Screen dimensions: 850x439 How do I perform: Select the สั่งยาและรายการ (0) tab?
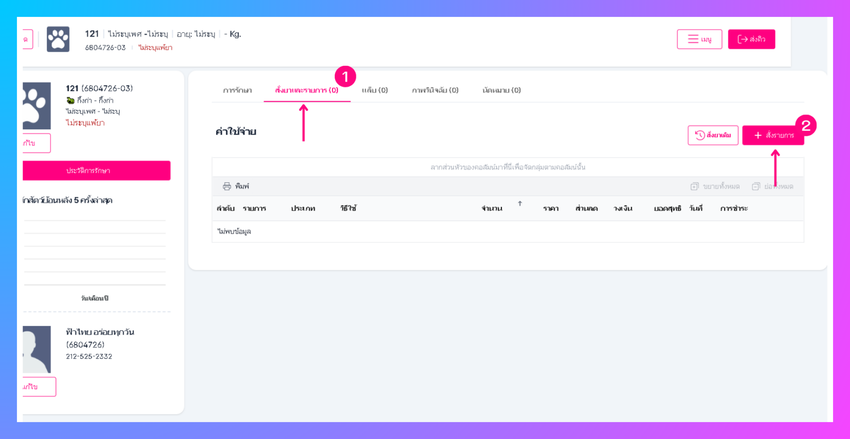[307, 91]
